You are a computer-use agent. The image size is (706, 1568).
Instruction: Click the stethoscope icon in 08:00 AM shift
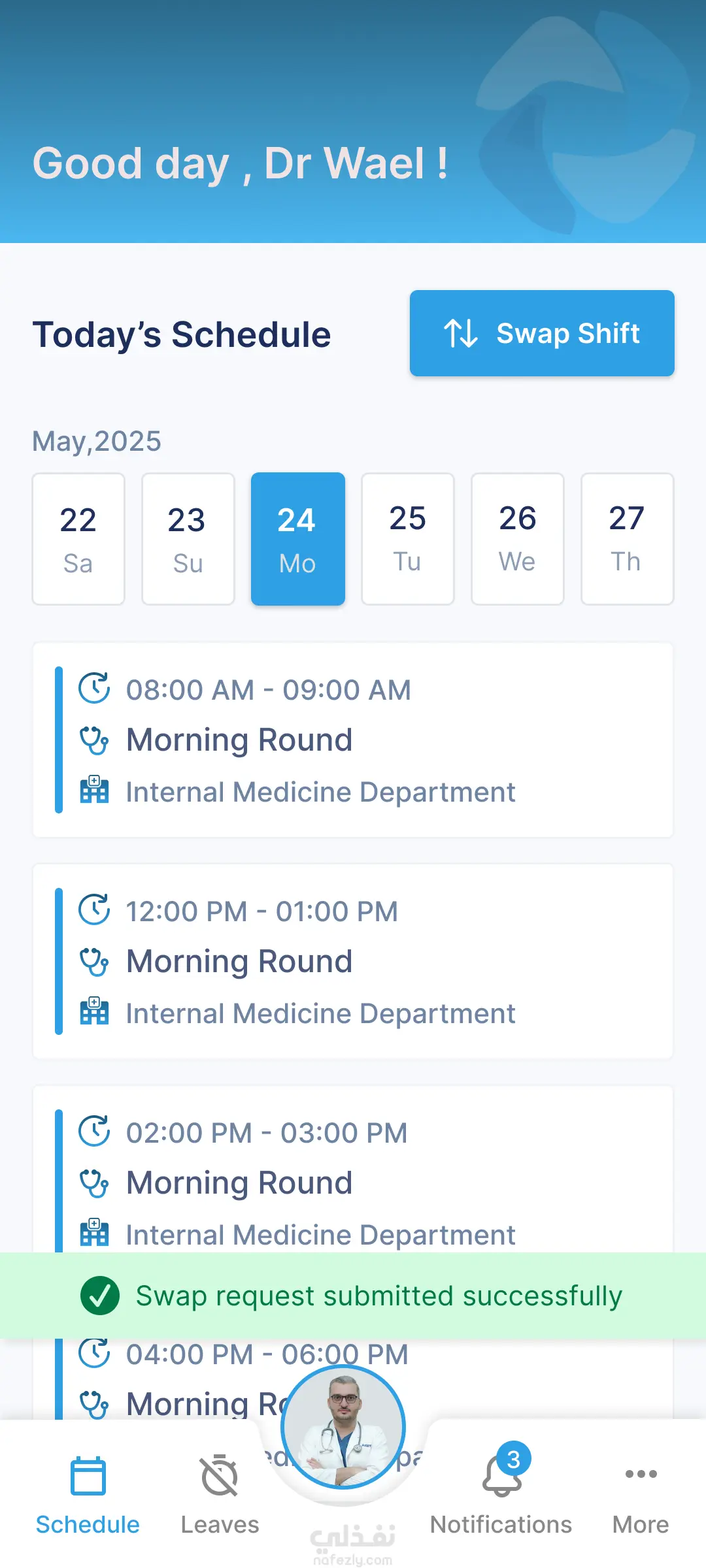[94, 740]
